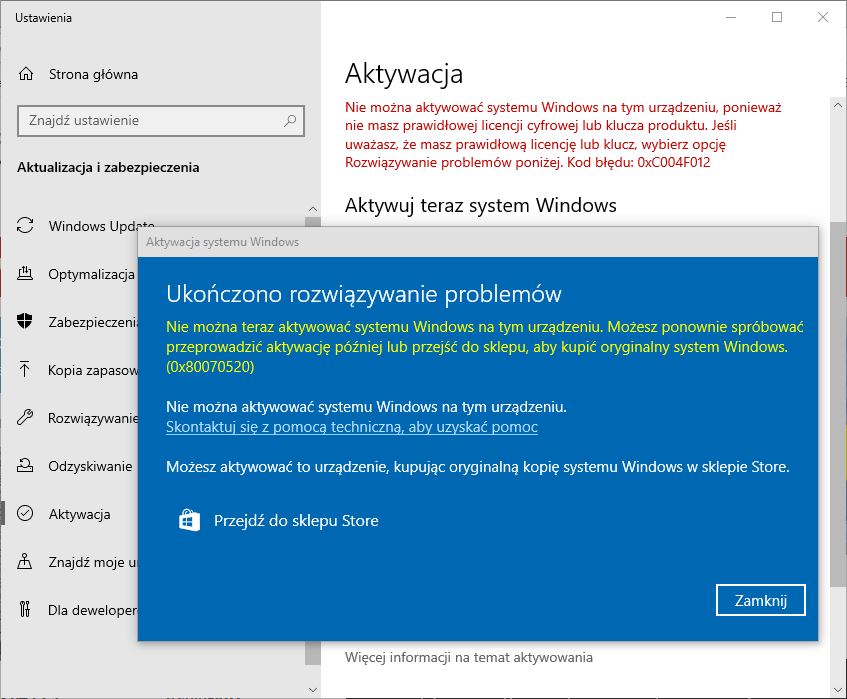Screen dimensions: 847x699
Task: Click the Dla deweloperów tools icon
Action: 25,610
